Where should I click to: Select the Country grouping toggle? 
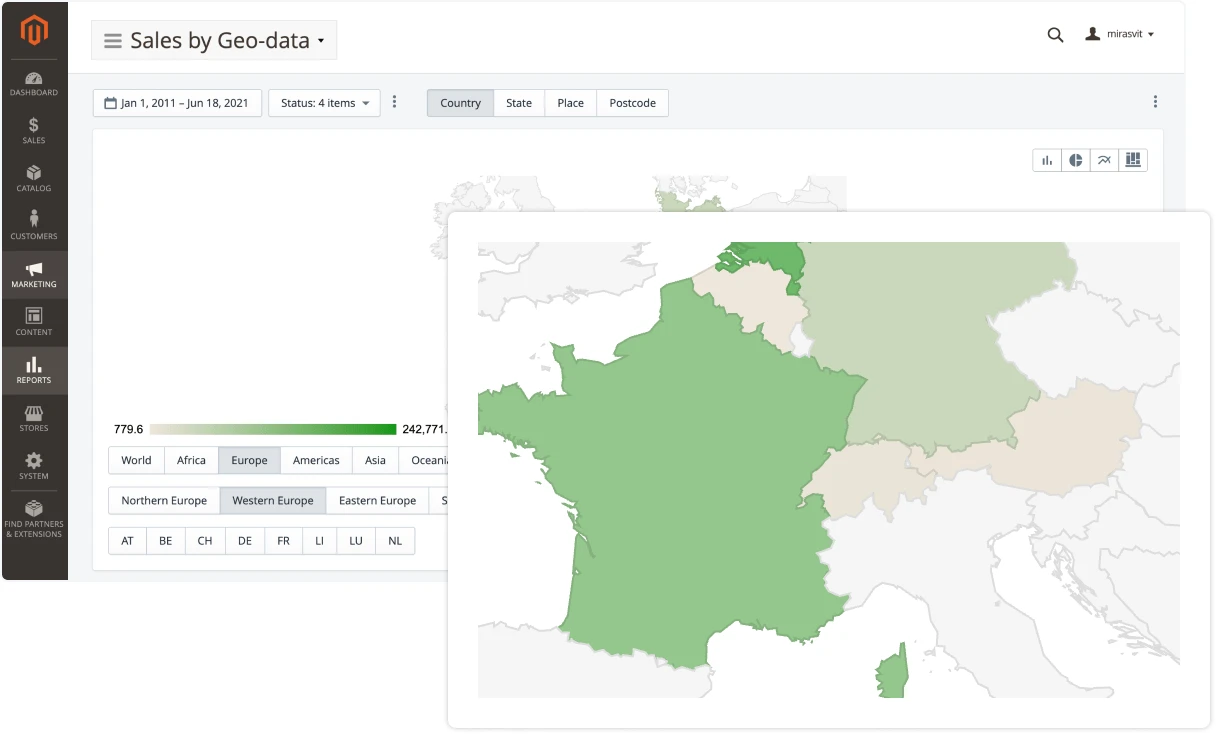click(x=459, y=102)
